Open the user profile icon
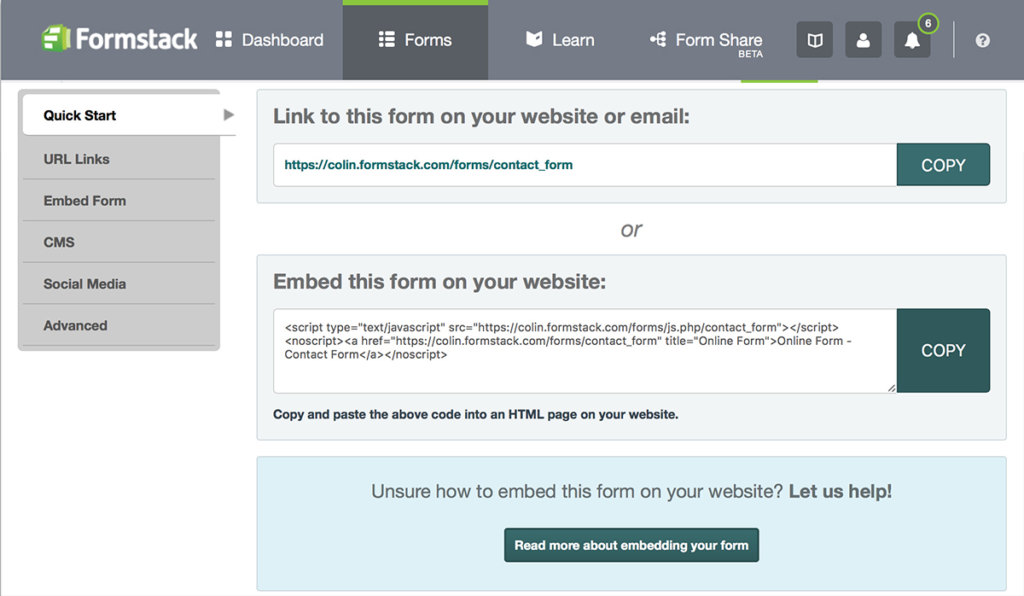This screenshot has height=596, width=1024. [x=863, y=40]
